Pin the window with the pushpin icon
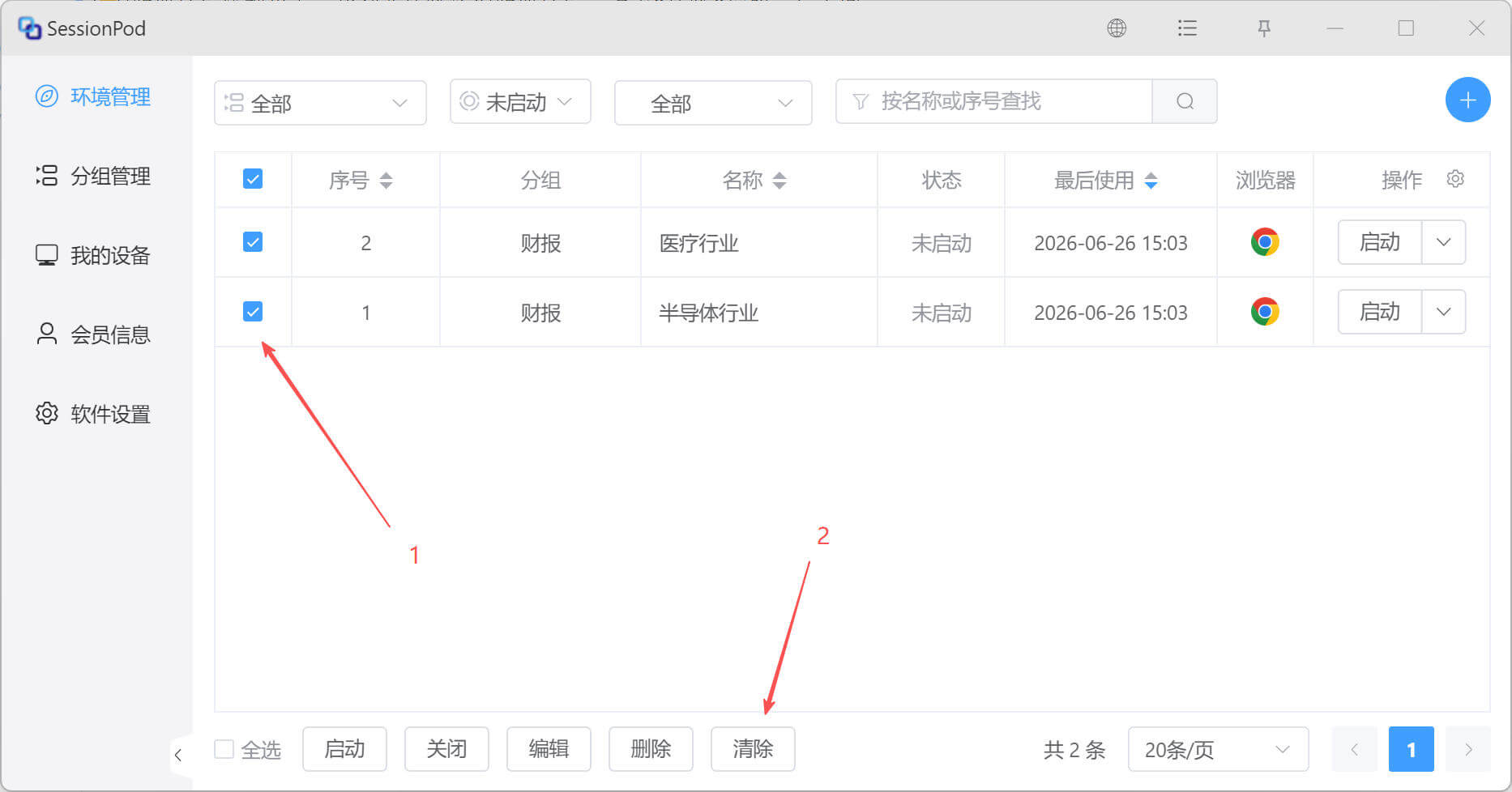Image resolution: width=1512 pixels, height=792 pixels. click(x=1263, y=28)
